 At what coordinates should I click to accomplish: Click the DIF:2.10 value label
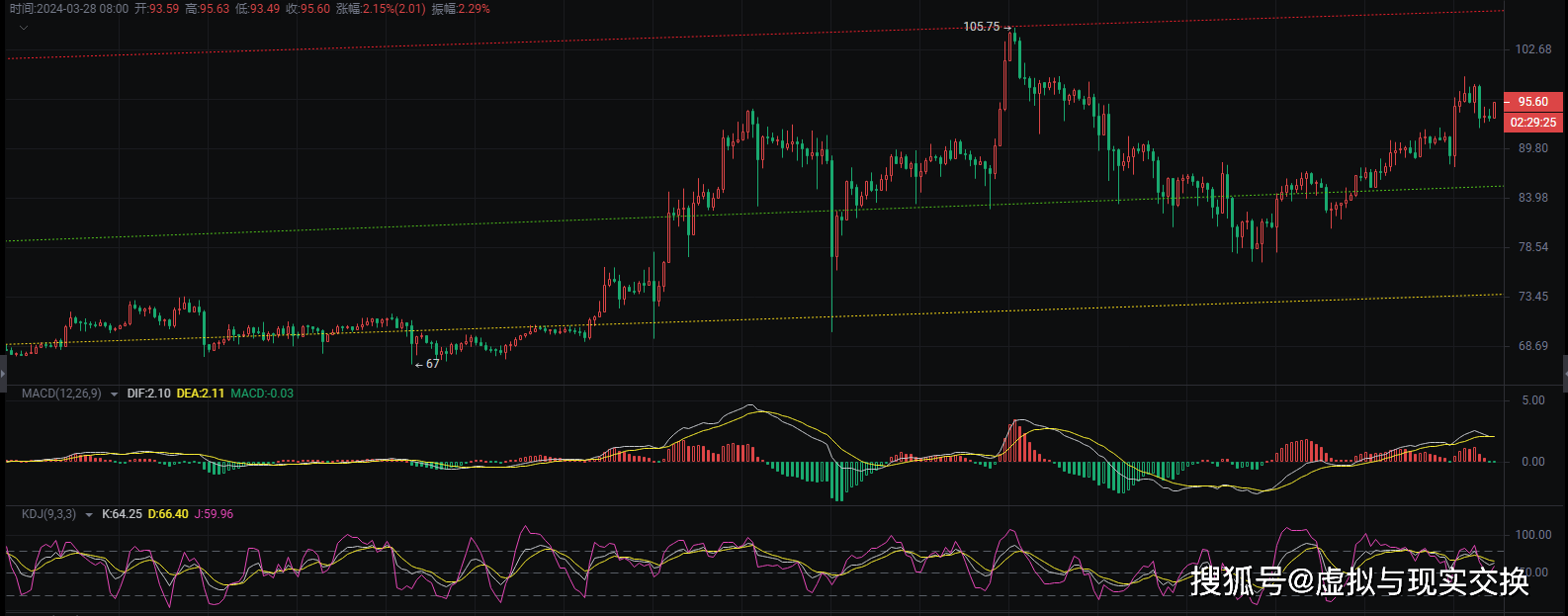pyautogui.click(x=148, y=394)
